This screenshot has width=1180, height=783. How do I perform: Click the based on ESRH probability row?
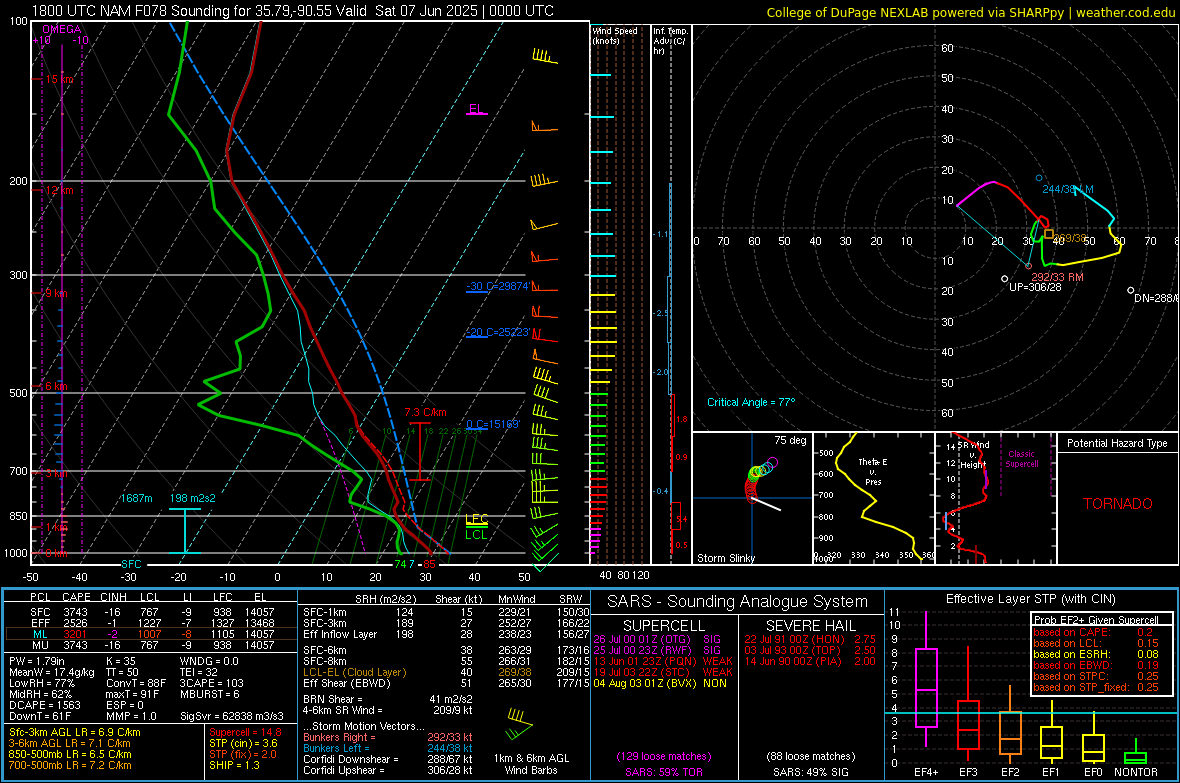coord(1096,654)
